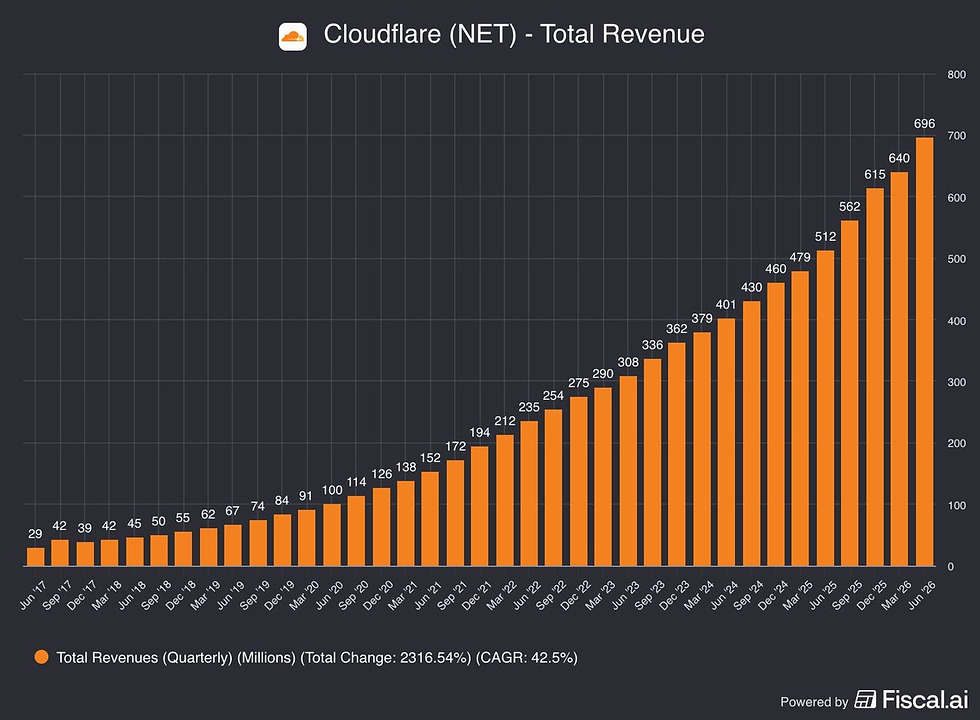Screen dimensions: 980x720
Task: Click the '290' value label
Action: click(x=603, y=373)
